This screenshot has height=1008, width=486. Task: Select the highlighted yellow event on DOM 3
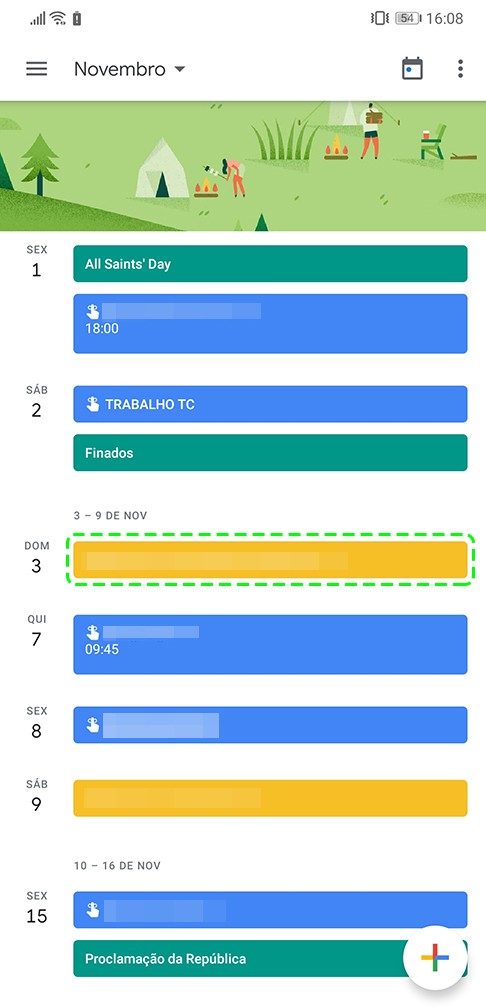tap(270, 560)
